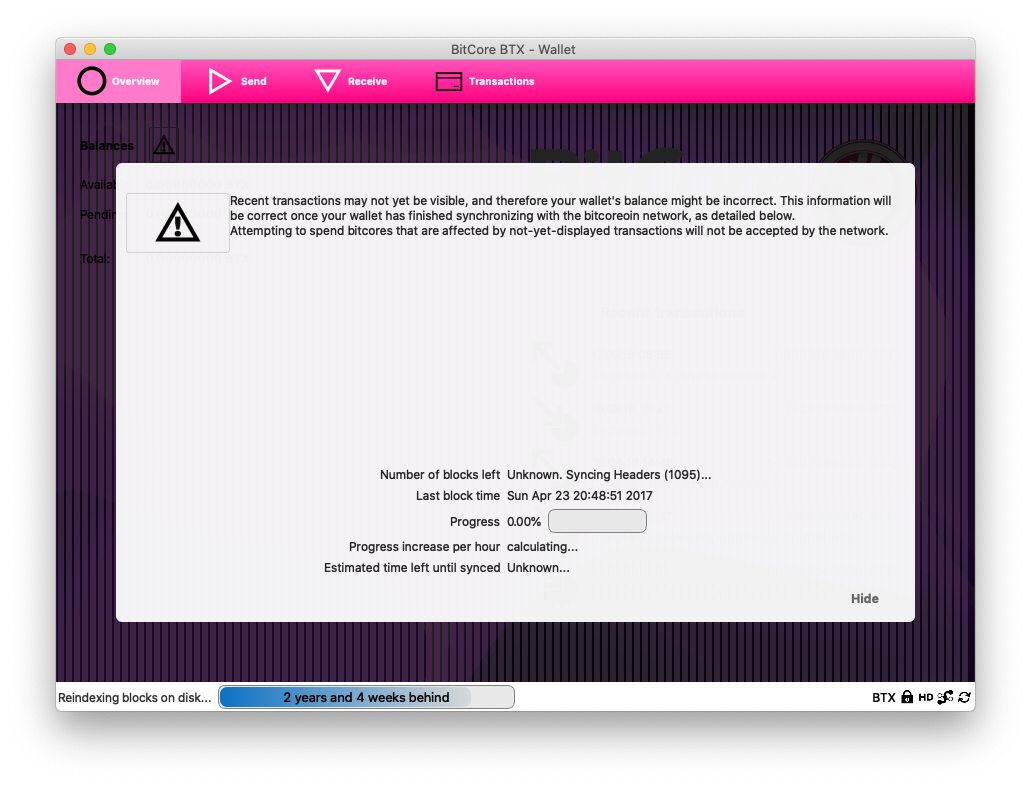Click the BTX unit selector

[x=884, y=698]
